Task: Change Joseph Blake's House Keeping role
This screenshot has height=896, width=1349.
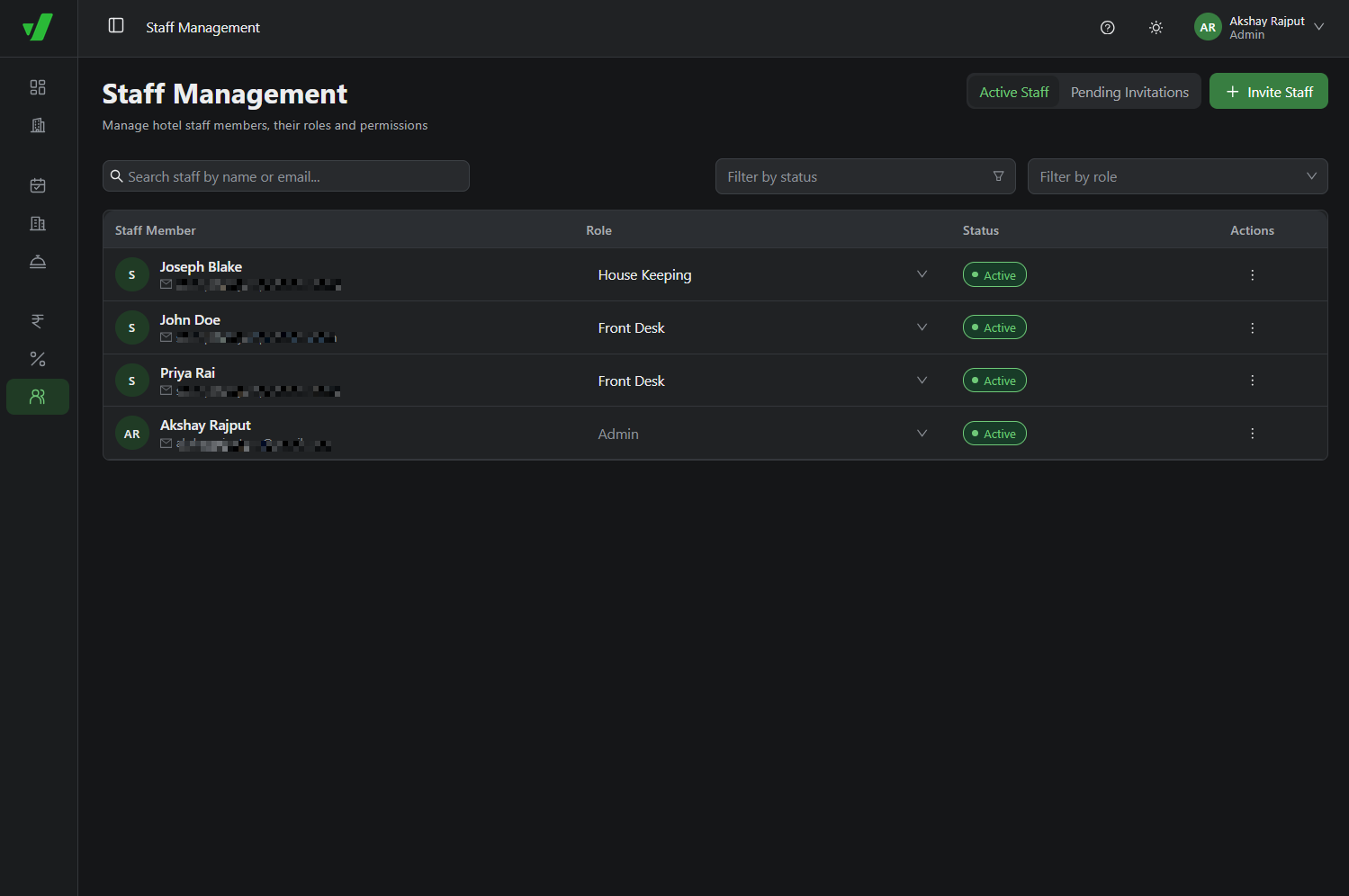Action: click(x=762, y=275)
